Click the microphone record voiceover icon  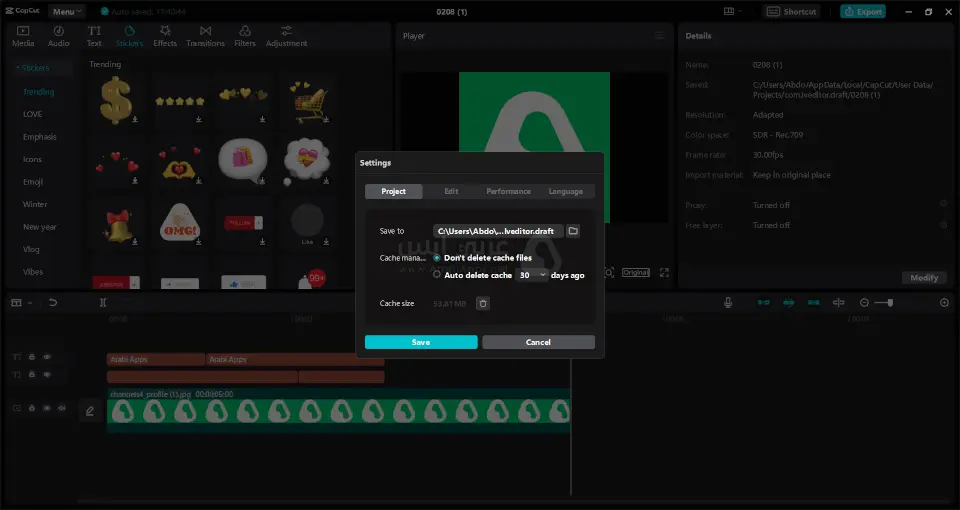[x=728, y=302]
